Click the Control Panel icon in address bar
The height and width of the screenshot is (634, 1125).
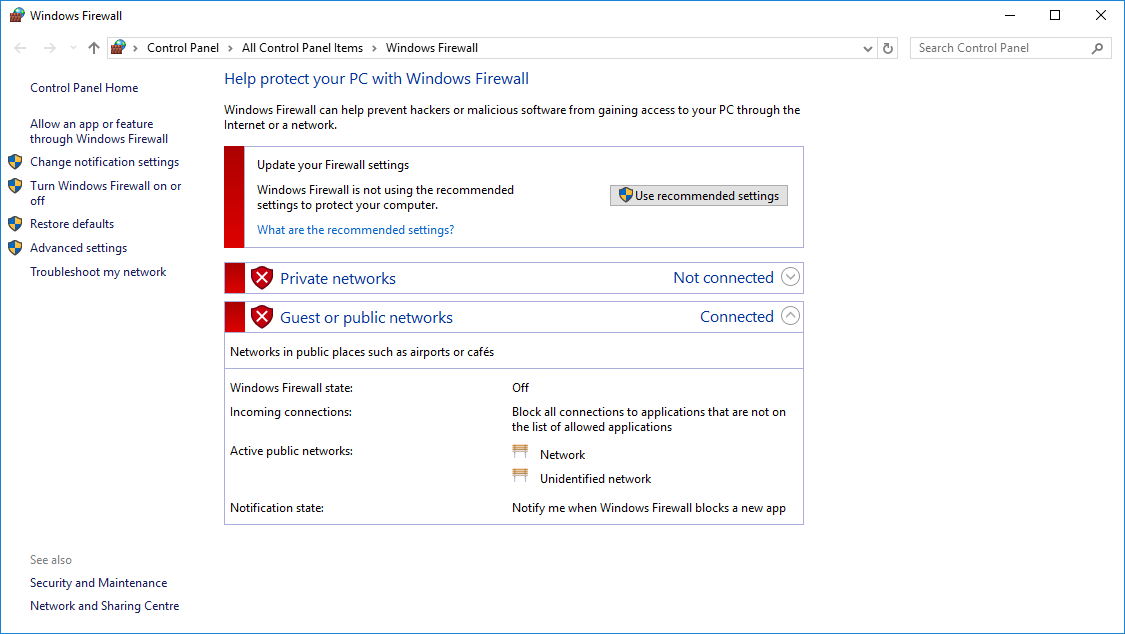point(118,47)
